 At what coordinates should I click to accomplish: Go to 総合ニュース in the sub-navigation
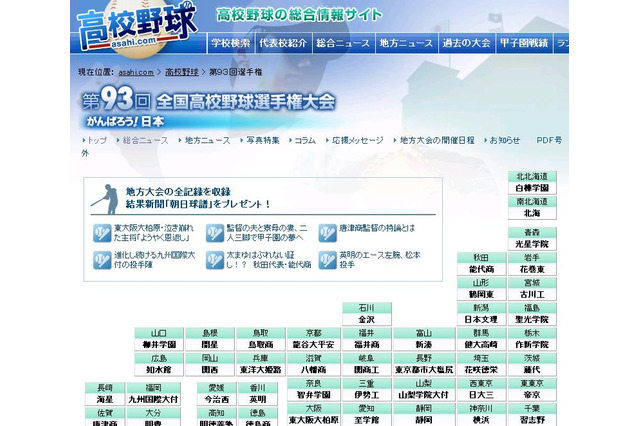(145, 140)
